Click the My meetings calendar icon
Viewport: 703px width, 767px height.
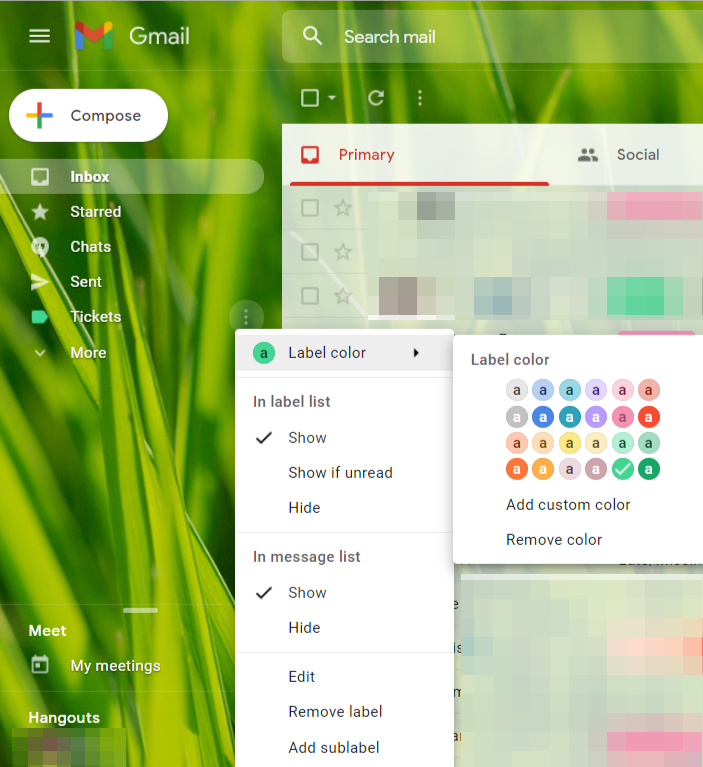pos(40,666)
